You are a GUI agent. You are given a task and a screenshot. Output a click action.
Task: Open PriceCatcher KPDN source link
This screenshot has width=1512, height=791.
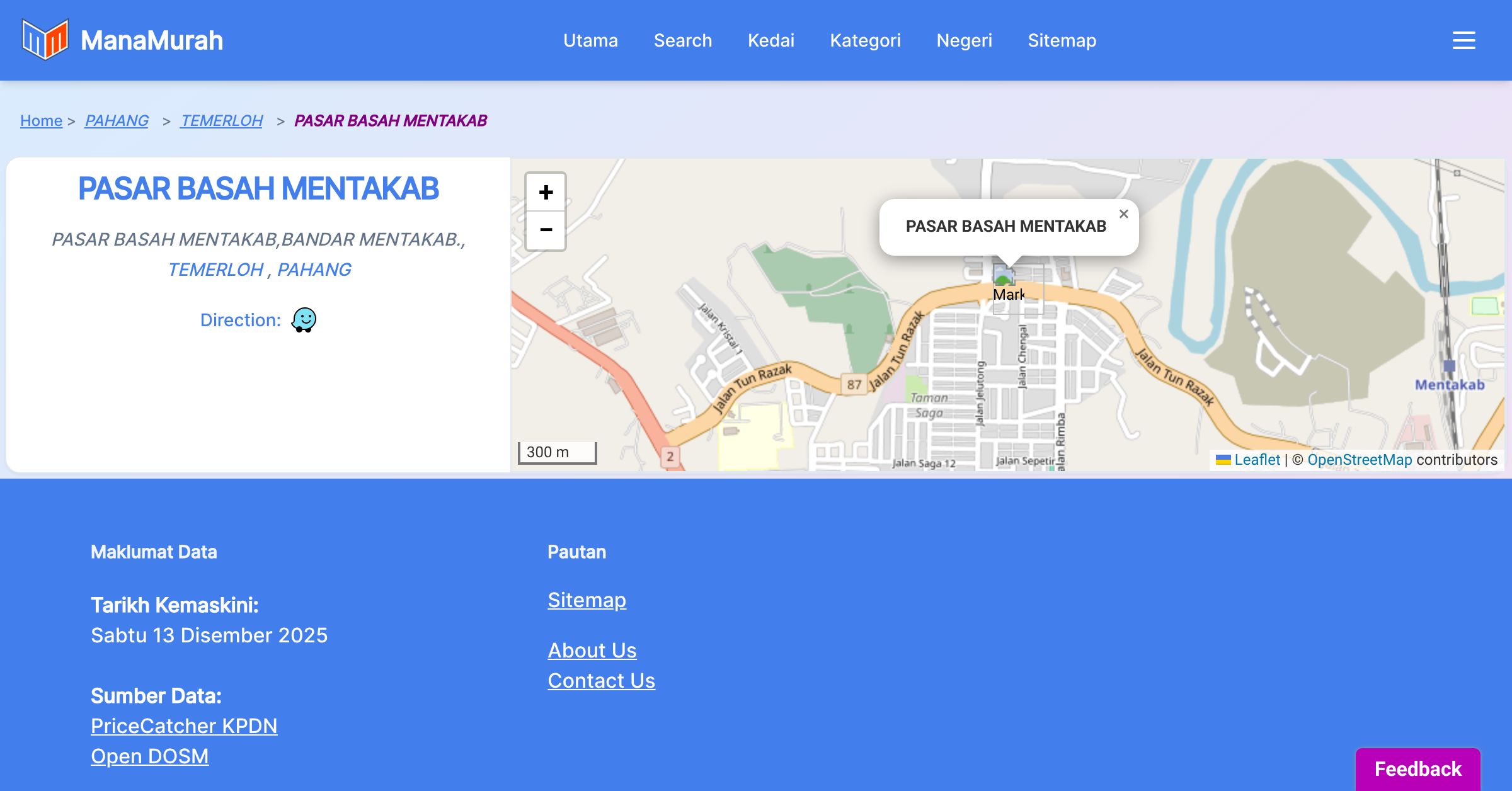(x=184, y=726)
